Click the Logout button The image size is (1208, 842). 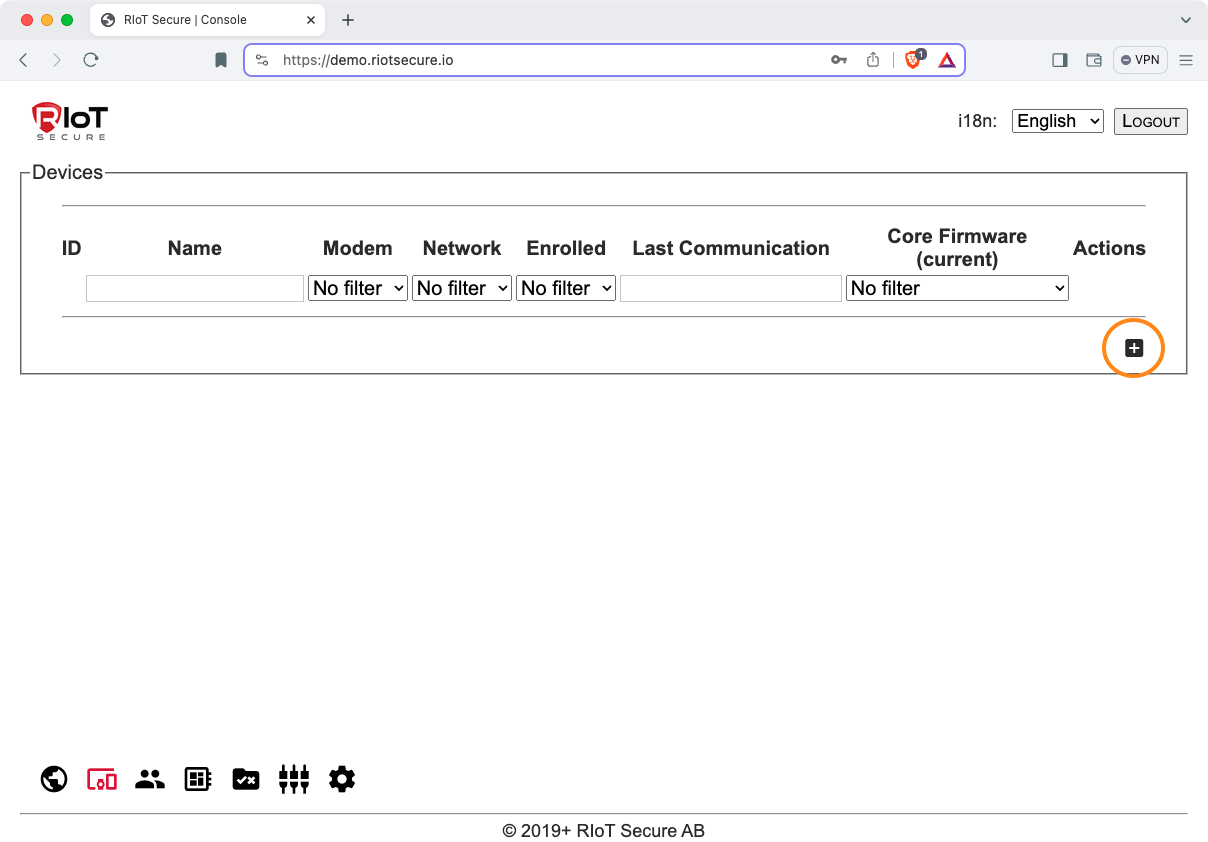[1150, 121]
